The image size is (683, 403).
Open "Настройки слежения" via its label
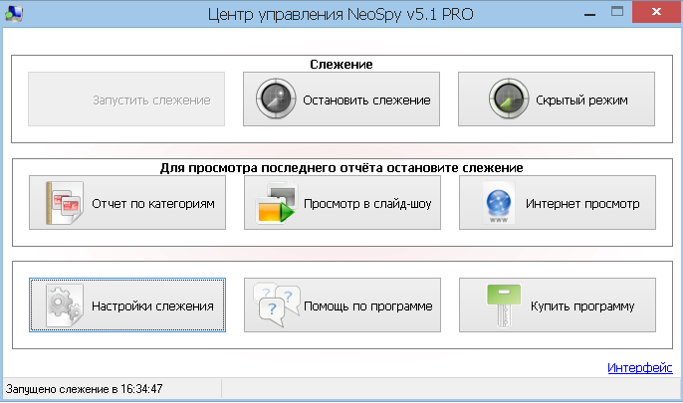152,305
